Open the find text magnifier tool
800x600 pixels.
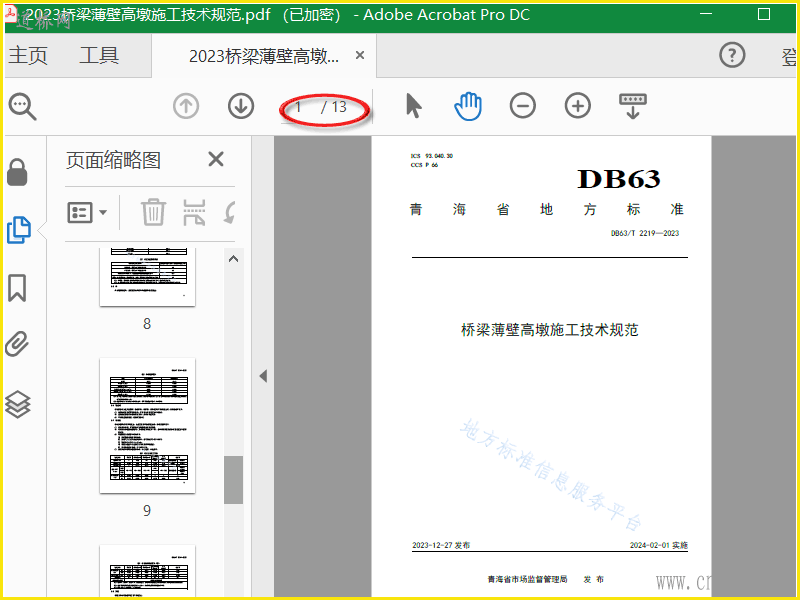pos(22,106)
